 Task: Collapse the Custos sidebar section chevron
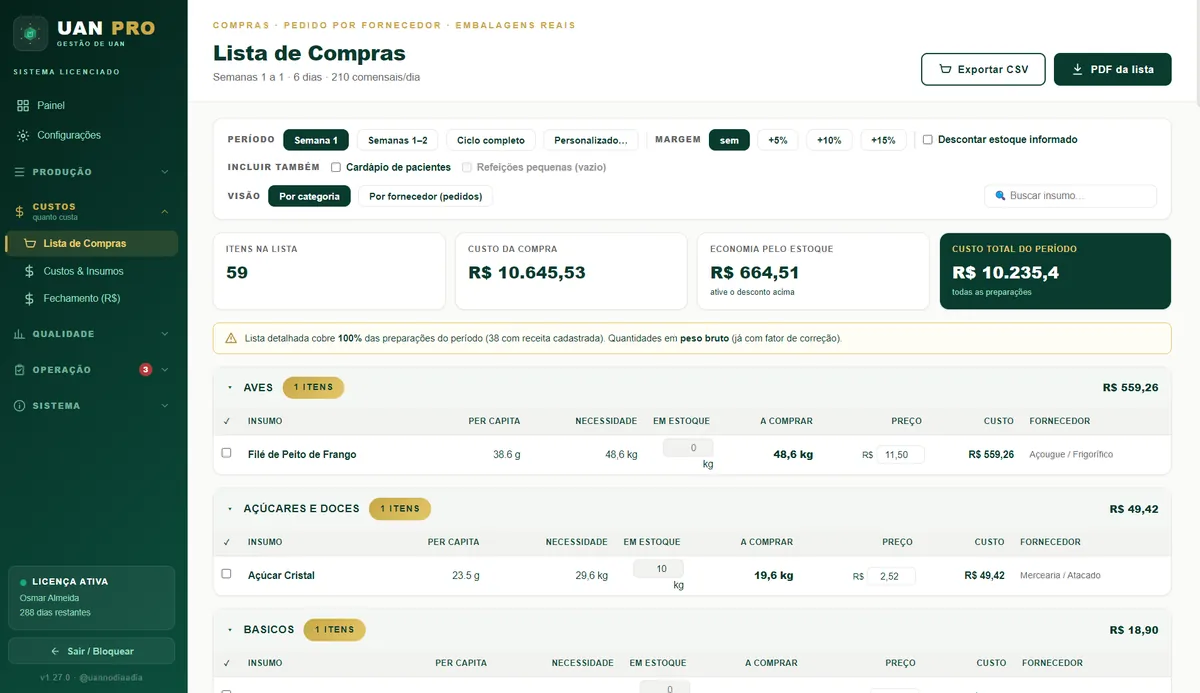(165, 211)
